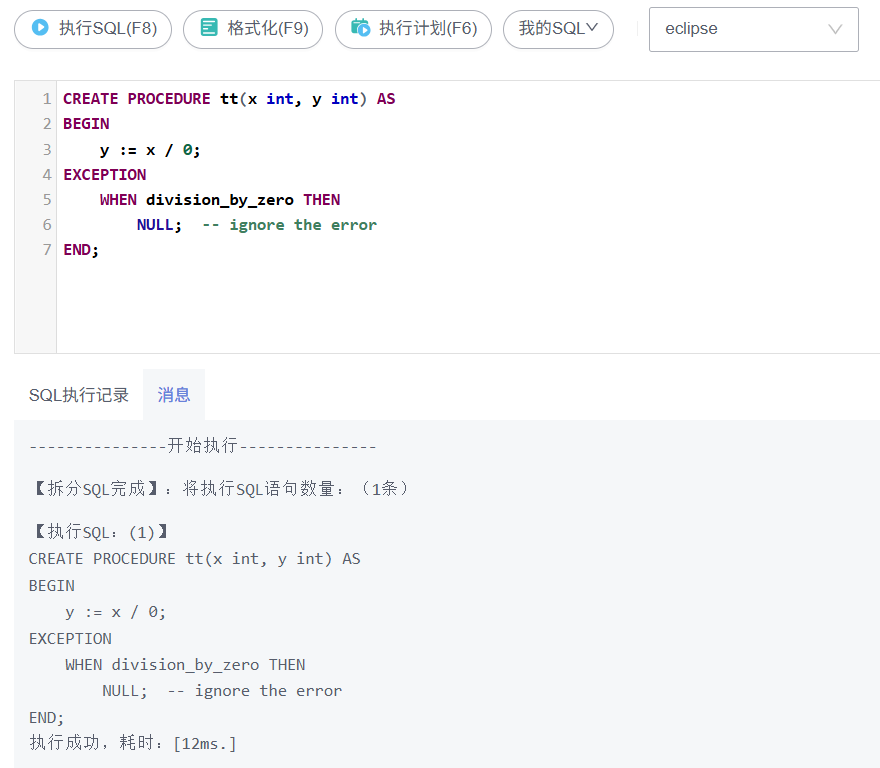Click line number 5 in editor gutter
The height and width of the screenshot is (768, 880).
coord(47,200)
